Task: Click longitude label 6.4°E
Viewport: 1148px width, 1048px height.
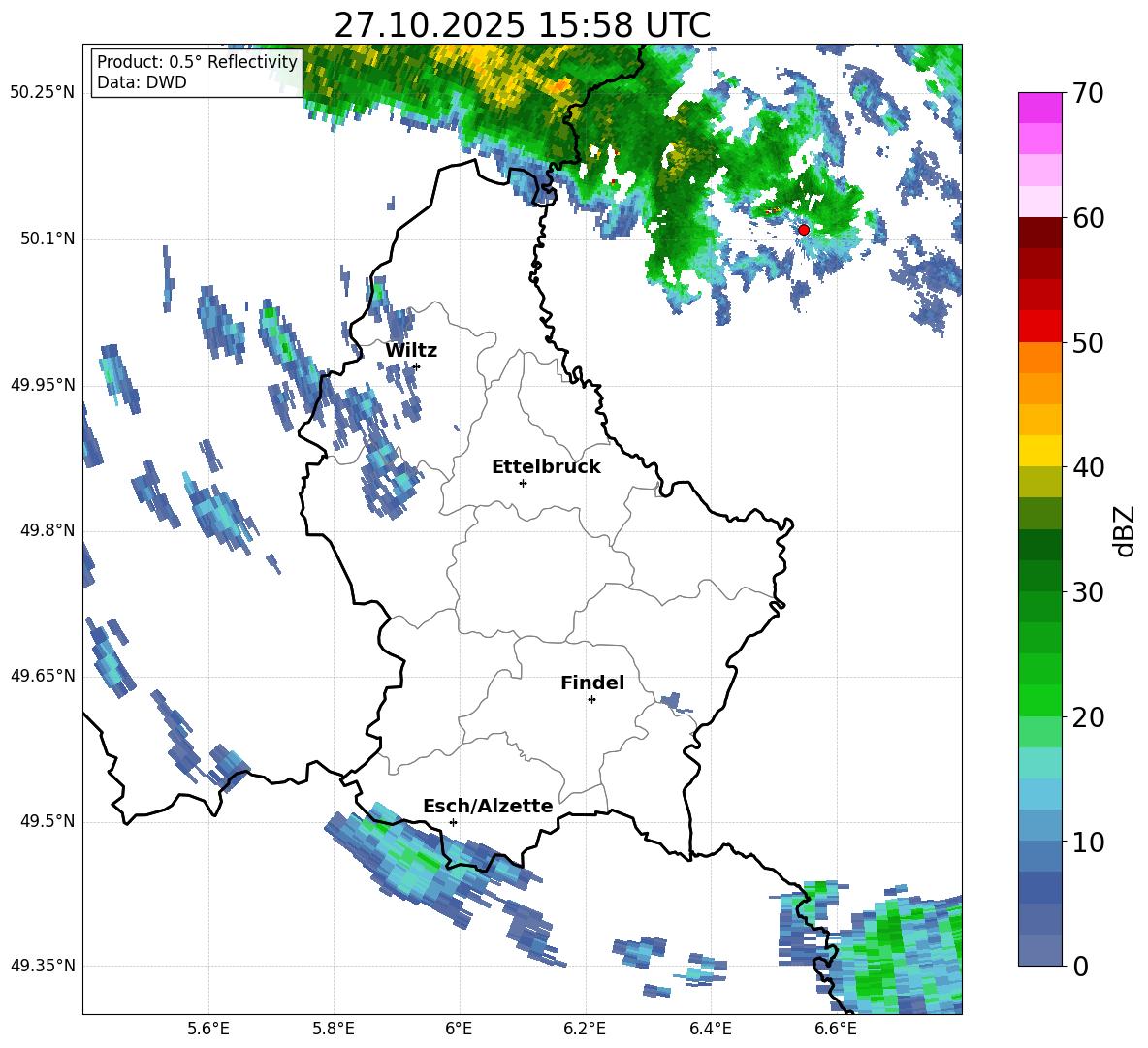Action: point(710,1029)
